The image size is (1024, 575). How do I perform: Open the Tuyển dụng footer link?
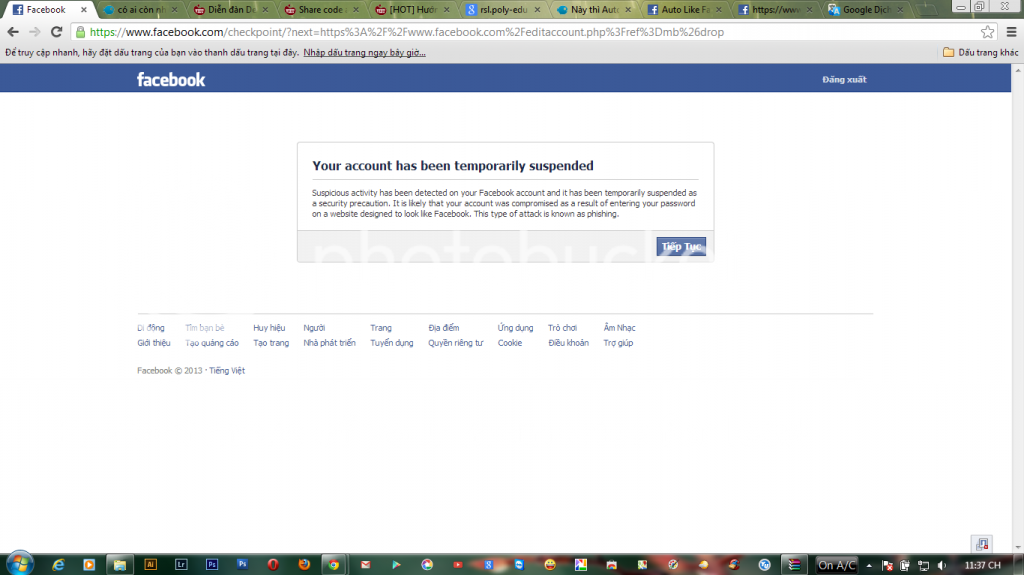(392, 343)
